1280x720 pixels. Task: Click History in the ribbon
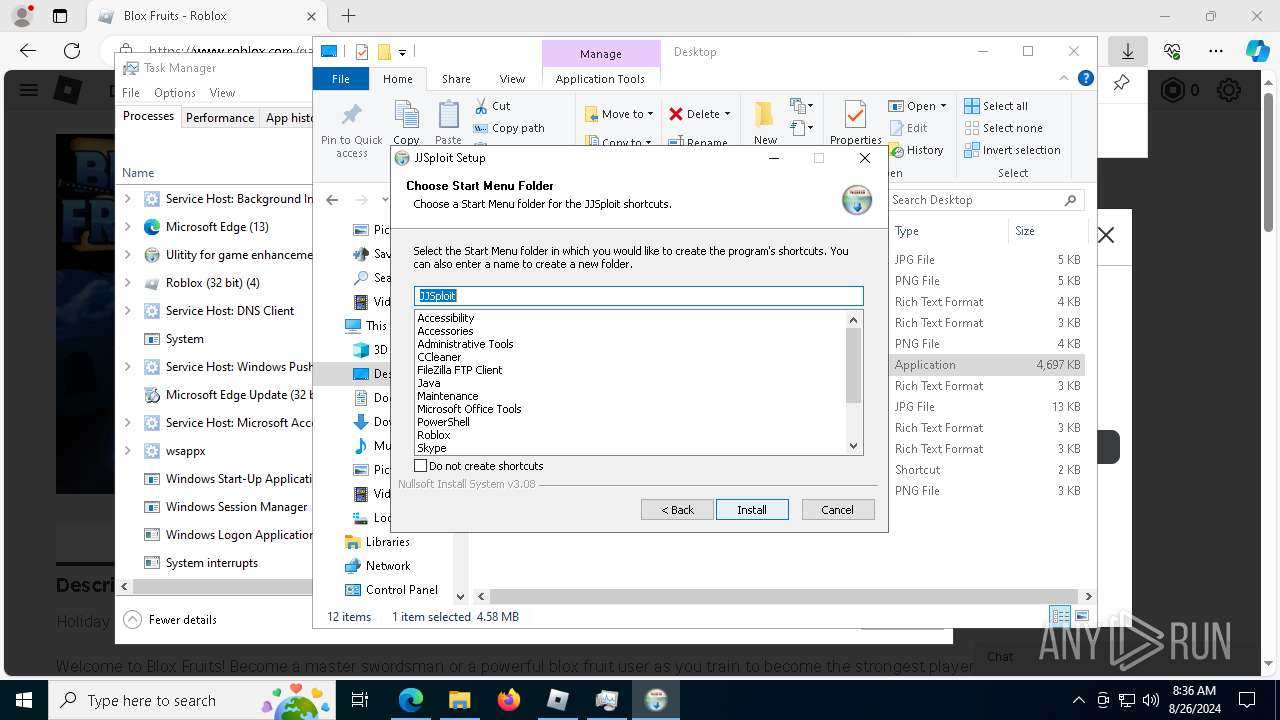915,150
